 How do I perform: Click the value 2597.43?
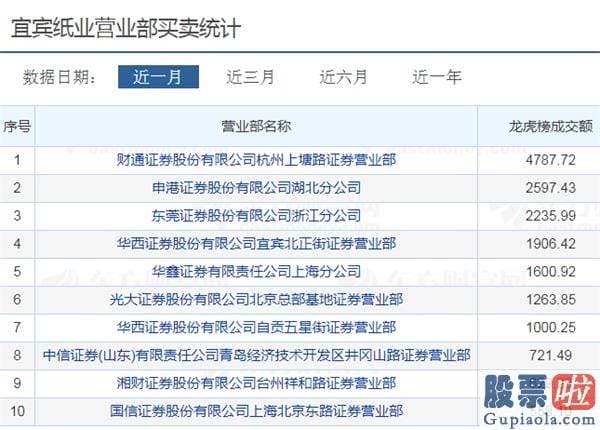(551, 188)
